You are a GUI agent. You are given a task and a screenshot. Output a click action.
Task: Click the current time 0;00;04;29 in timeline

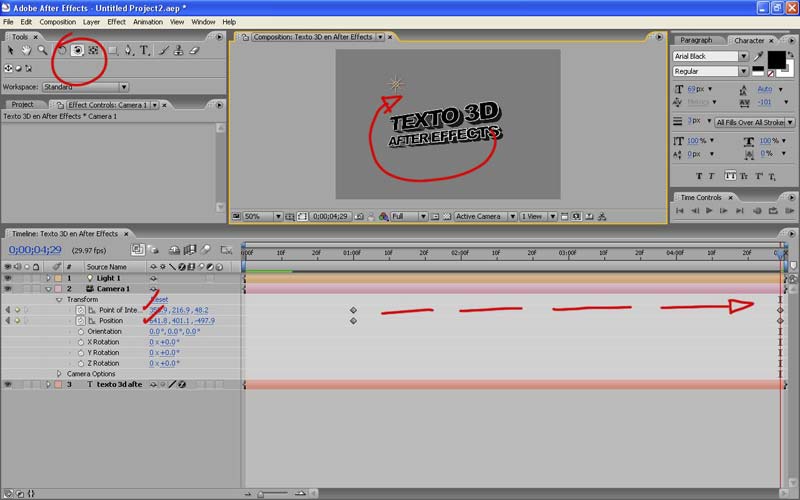coord(35,250)
